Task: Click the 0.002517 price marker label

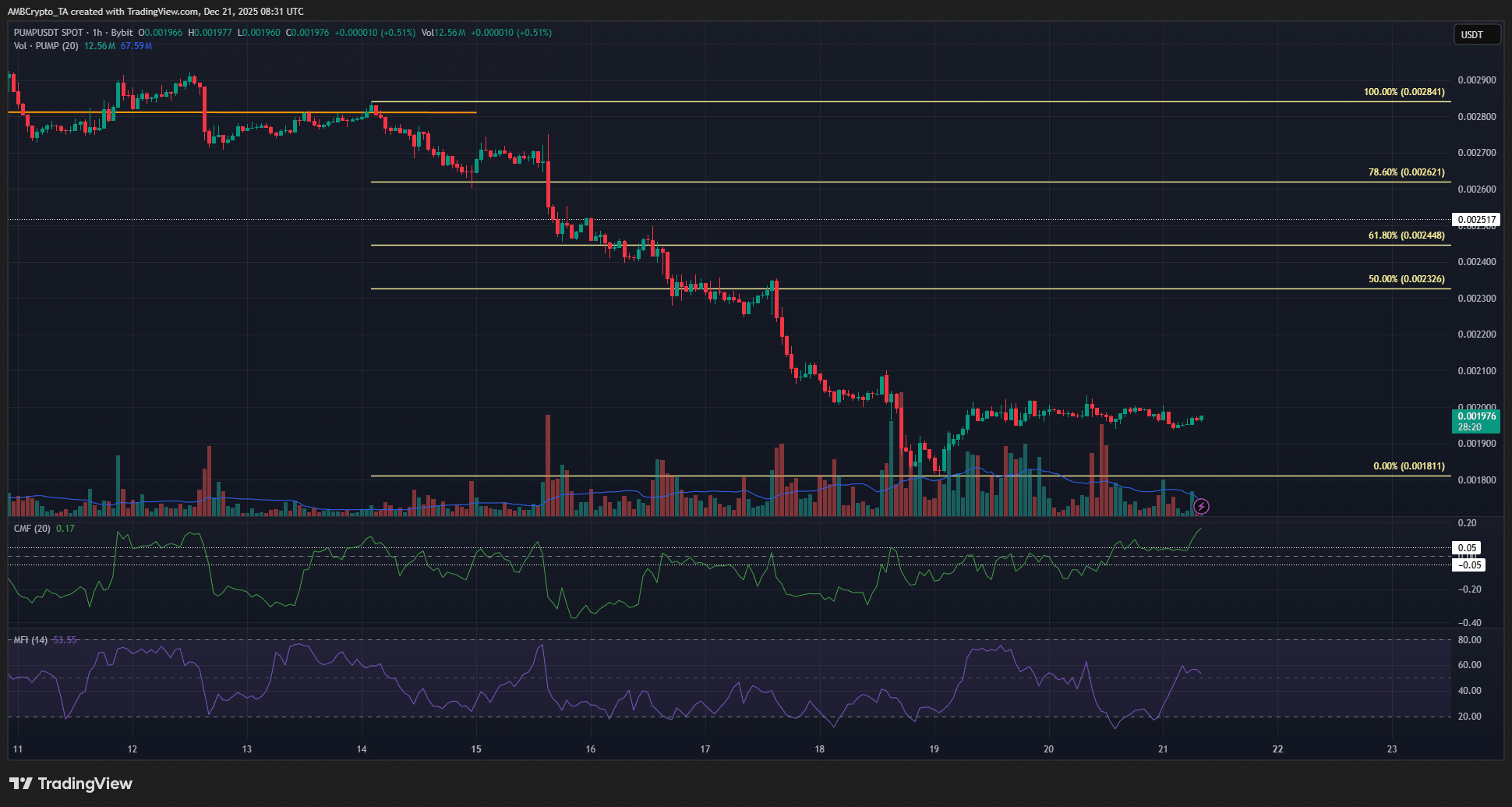Action: click(1476, 220)
